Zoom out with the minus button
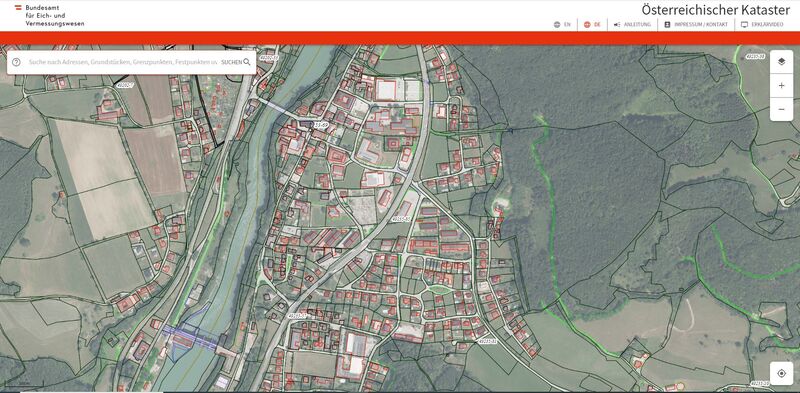The image size is (800, 393). [781, 109]
